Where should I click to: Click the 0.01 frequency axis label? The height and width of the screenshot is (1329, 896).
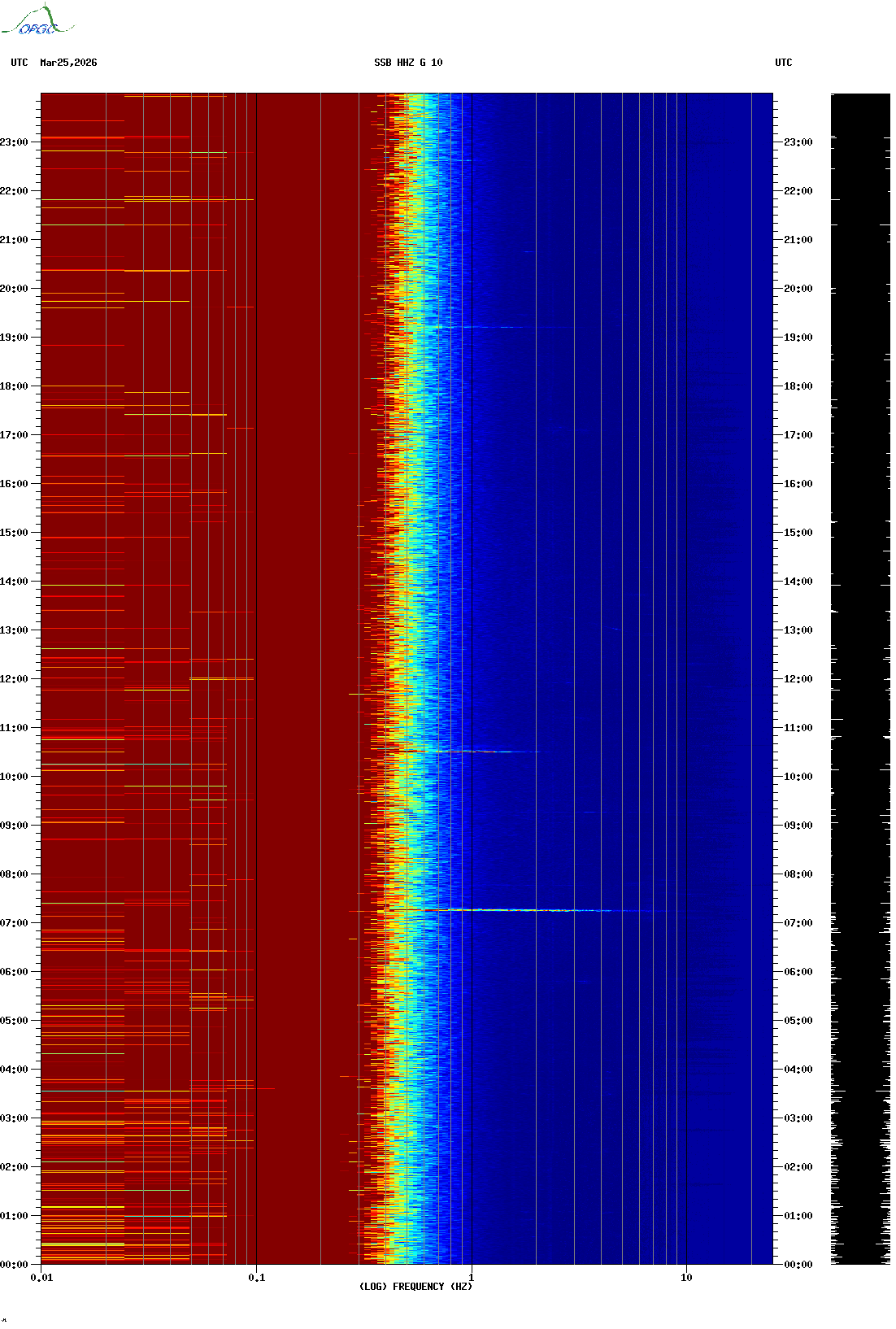[x=41, y=1278]
